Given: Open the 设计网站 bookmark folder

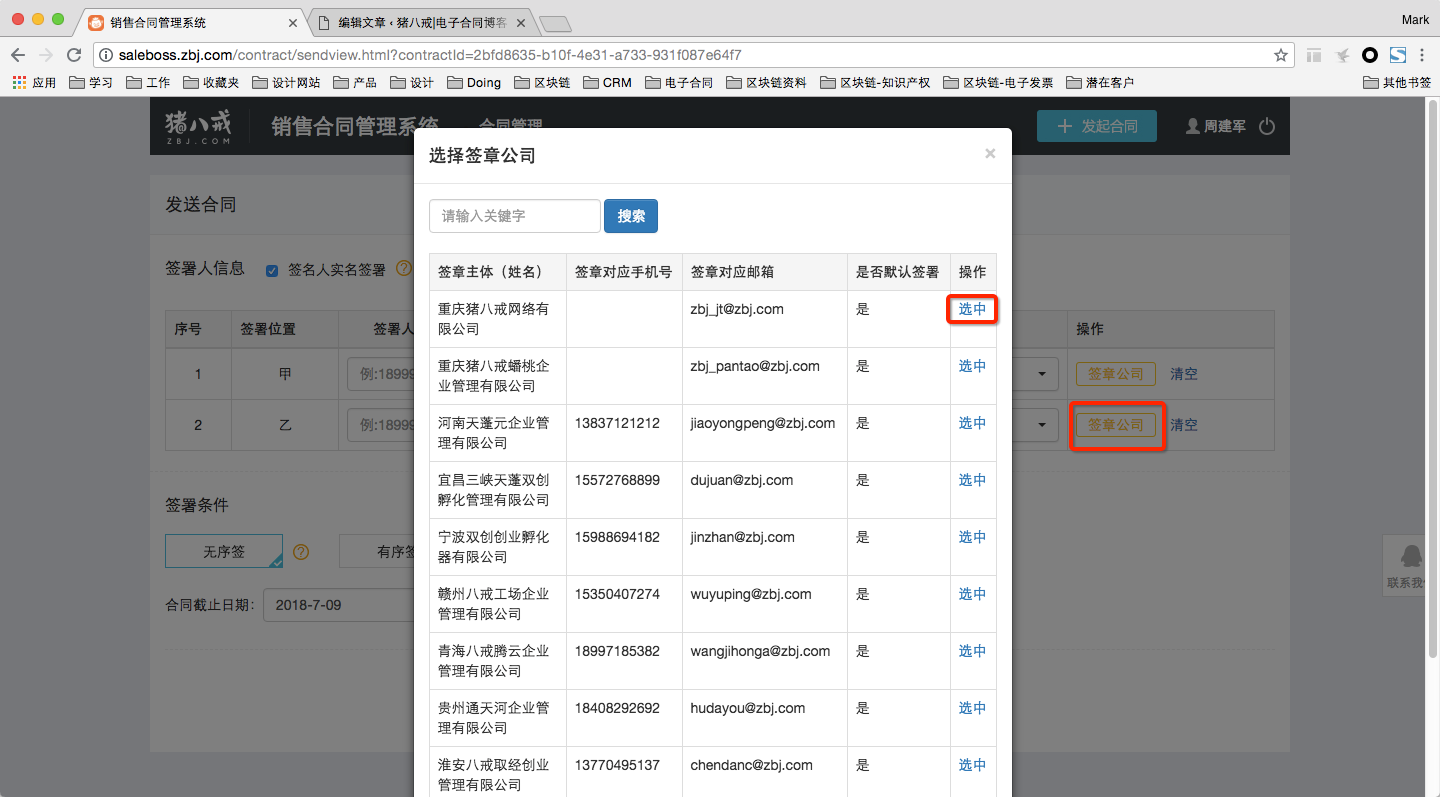Looking at the screenshot, I should (x=286, y=83).
